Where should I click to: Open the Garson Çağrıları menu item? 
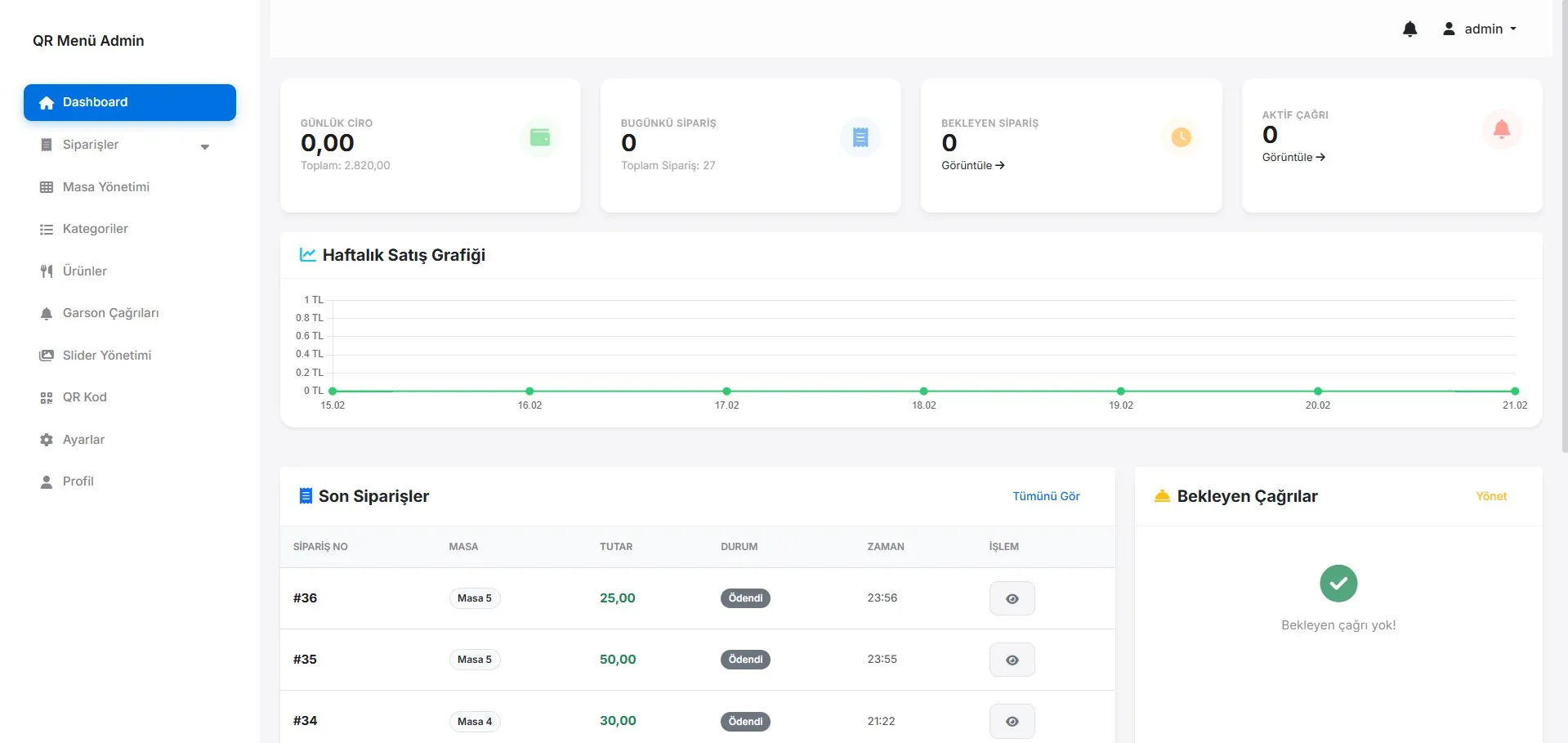point(110,313)
